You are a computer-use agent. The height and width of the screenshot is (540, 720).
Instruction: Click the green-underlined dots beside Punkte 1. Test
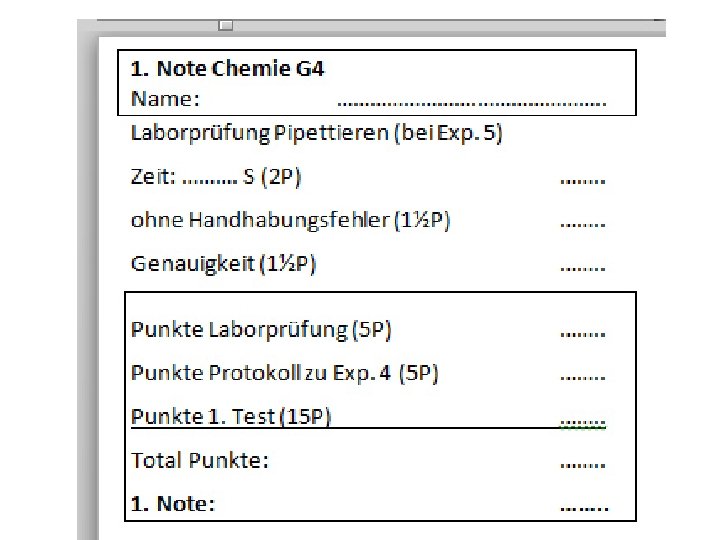coord(582,421)
